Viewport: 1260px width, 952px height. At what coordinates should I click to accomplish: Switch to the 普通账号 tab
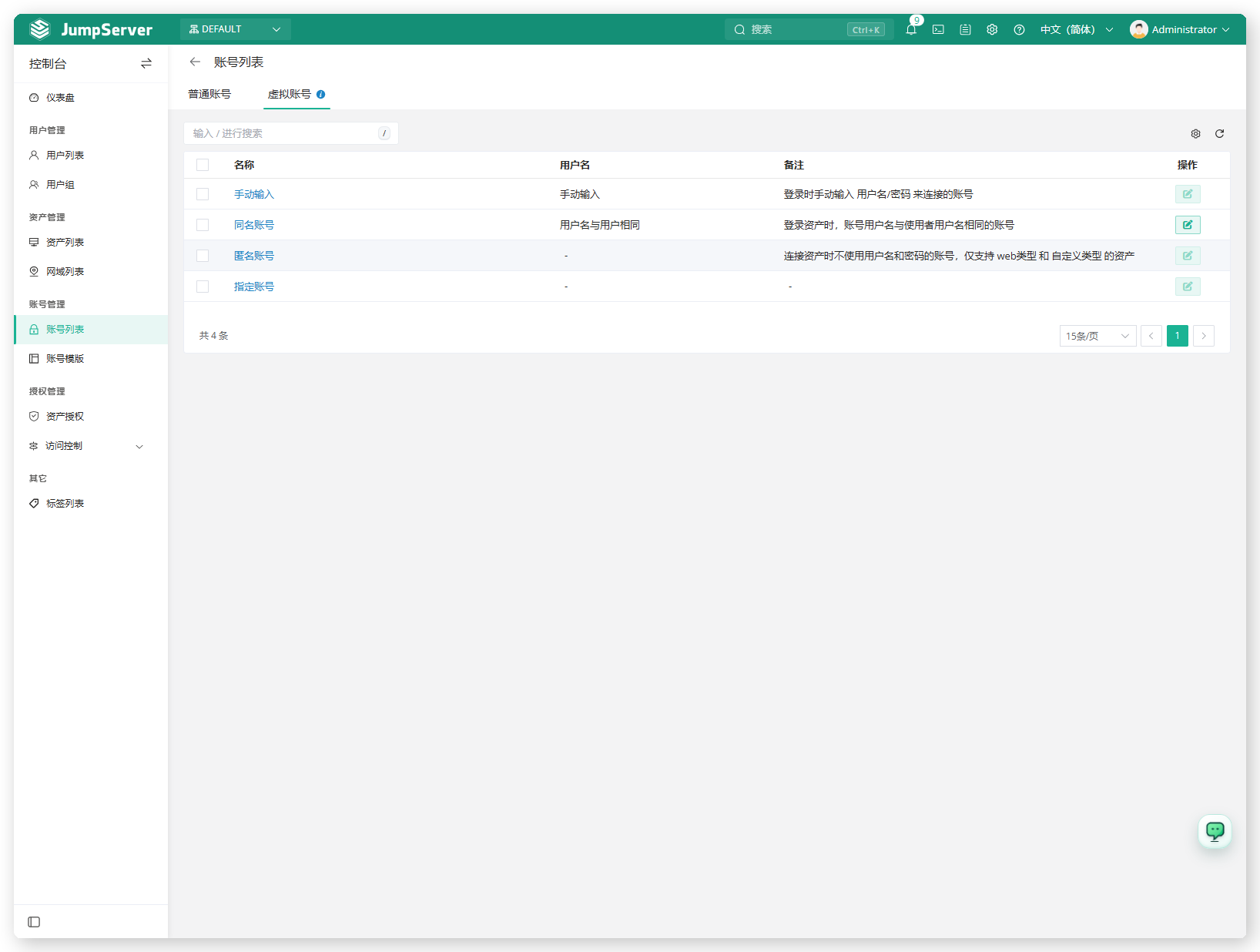[x=209, y=94]
